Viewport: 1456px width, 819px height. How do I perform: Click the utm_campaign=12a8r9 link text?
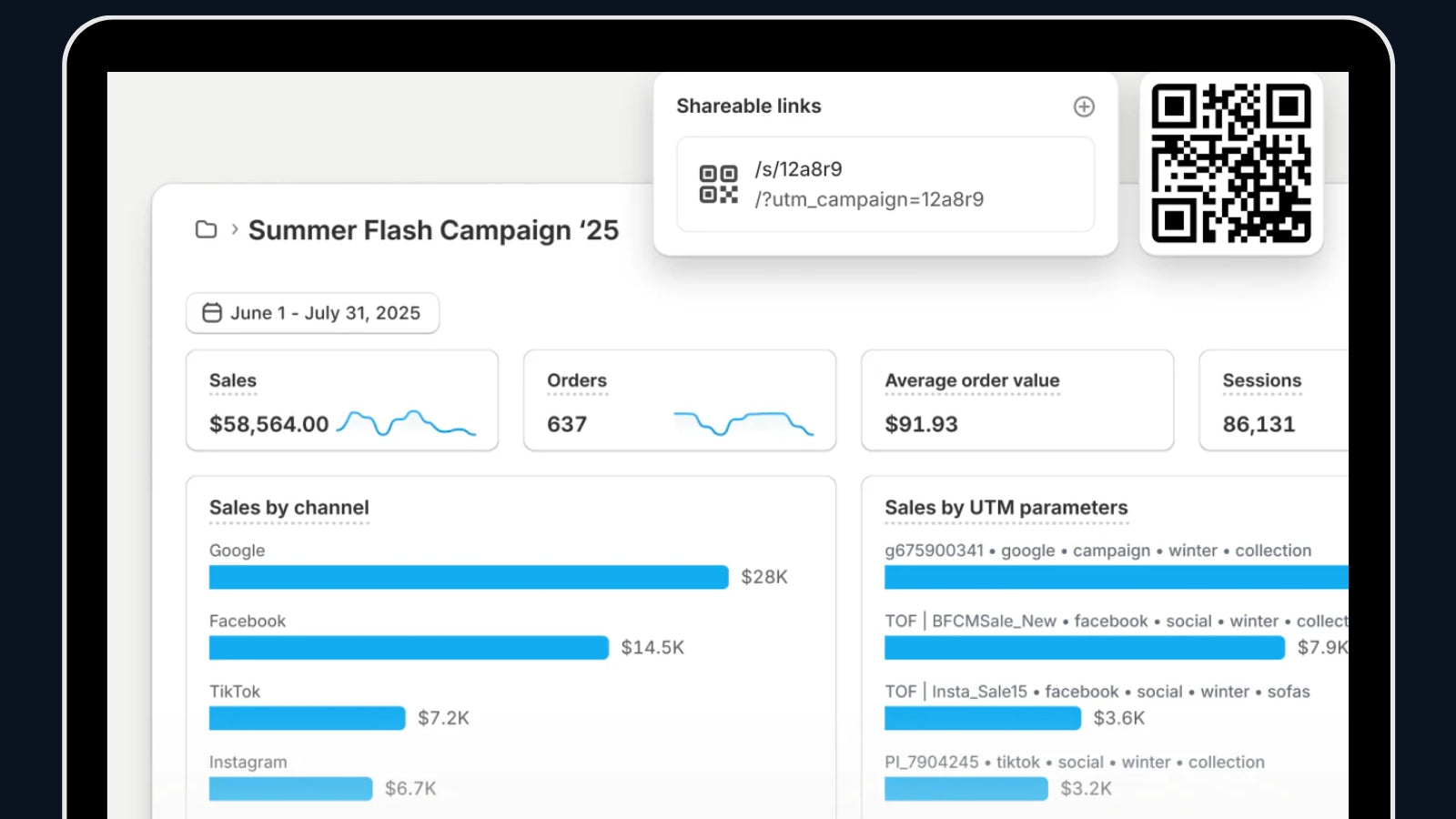[869, 199]
